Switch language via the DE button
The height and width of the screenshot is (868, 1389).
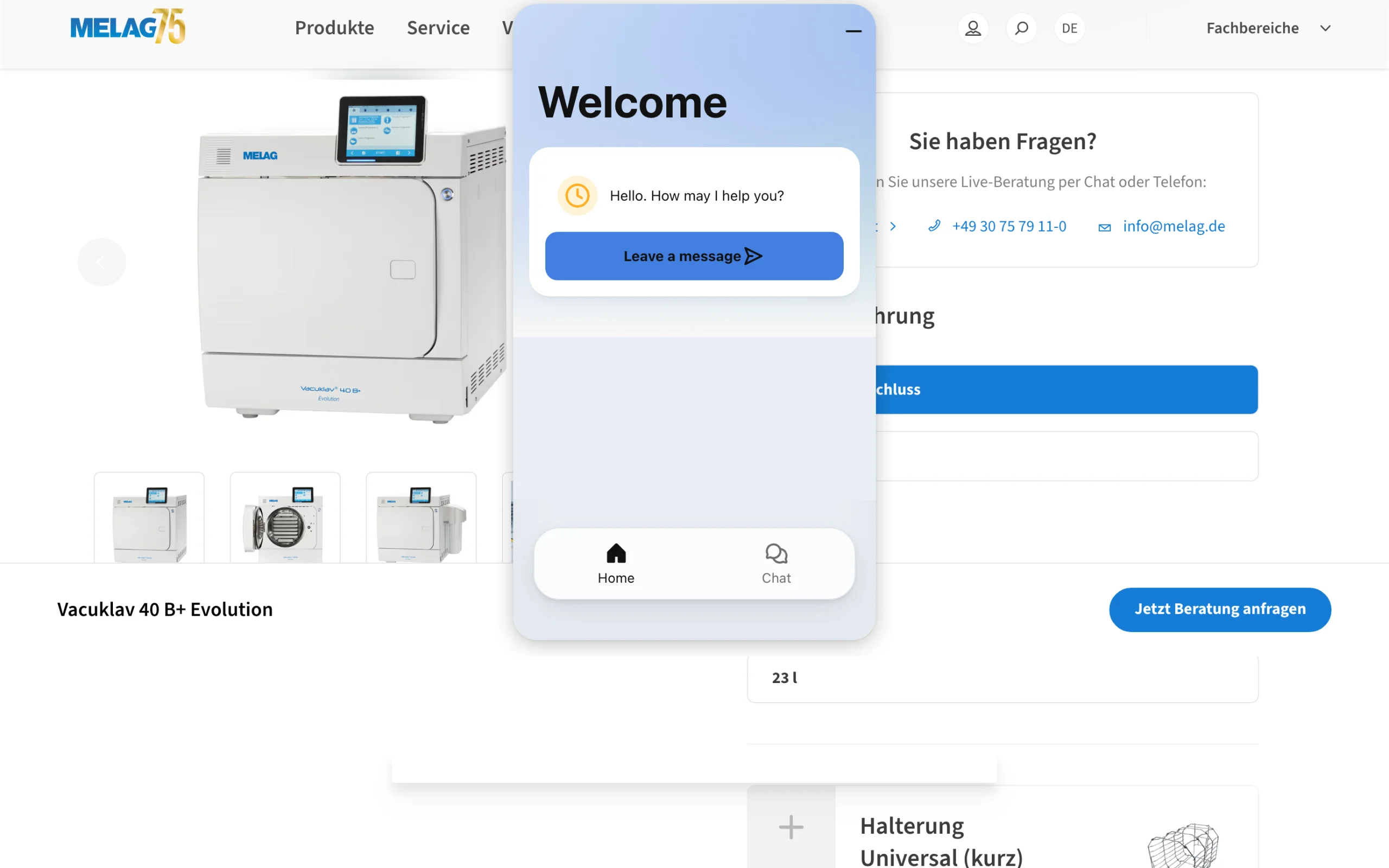point(1069,28)
